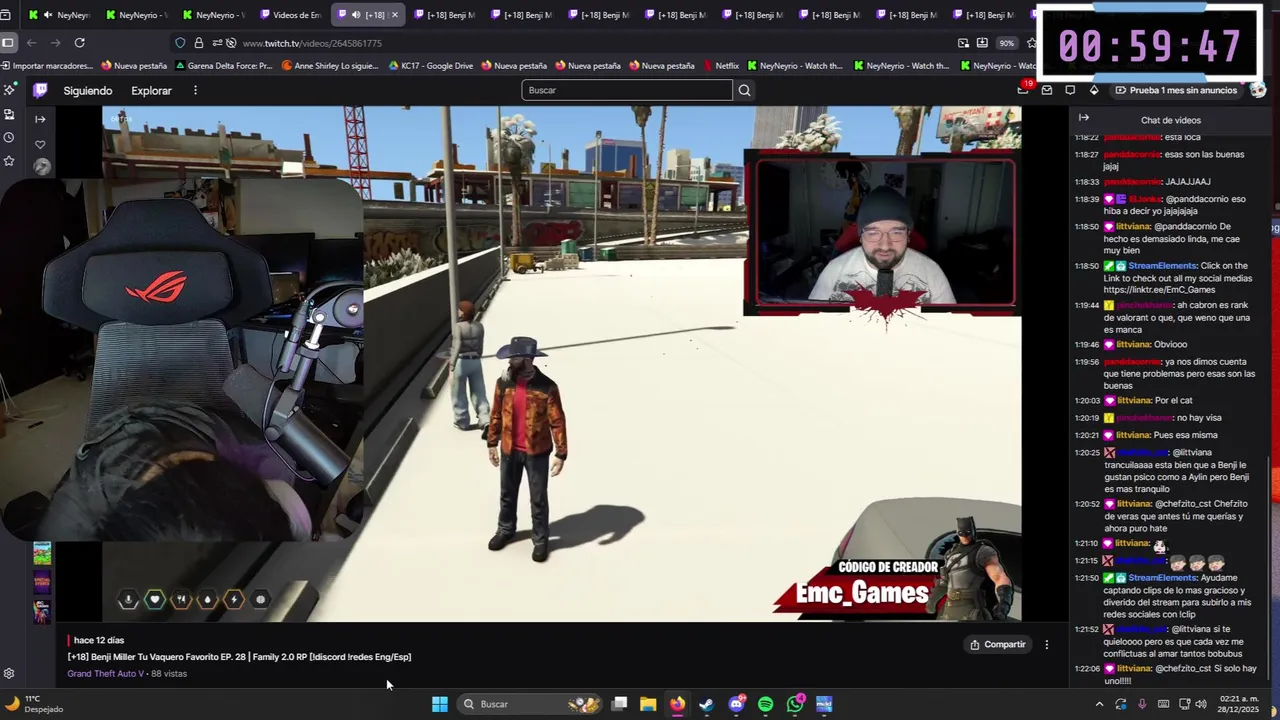Click the Twitch Buscar search field
Image resolution: width=1280 pixels, height=720 pixels.
(x=627, y=90)
